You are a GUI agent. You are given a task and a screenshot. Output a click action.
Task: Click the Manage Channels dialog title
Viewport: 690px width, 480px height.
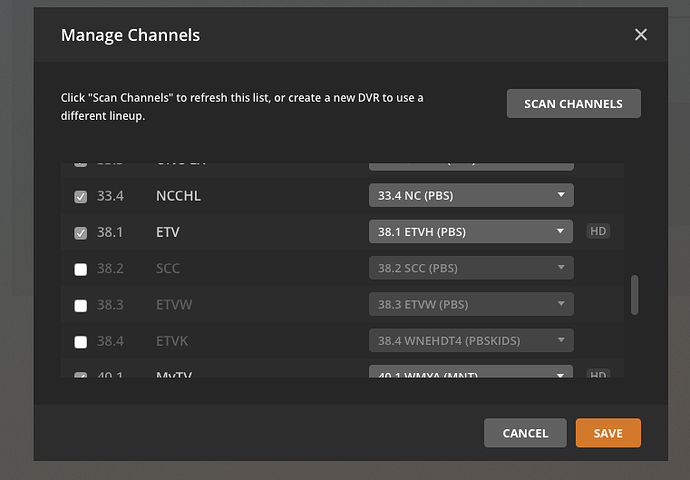click(130, 35)
